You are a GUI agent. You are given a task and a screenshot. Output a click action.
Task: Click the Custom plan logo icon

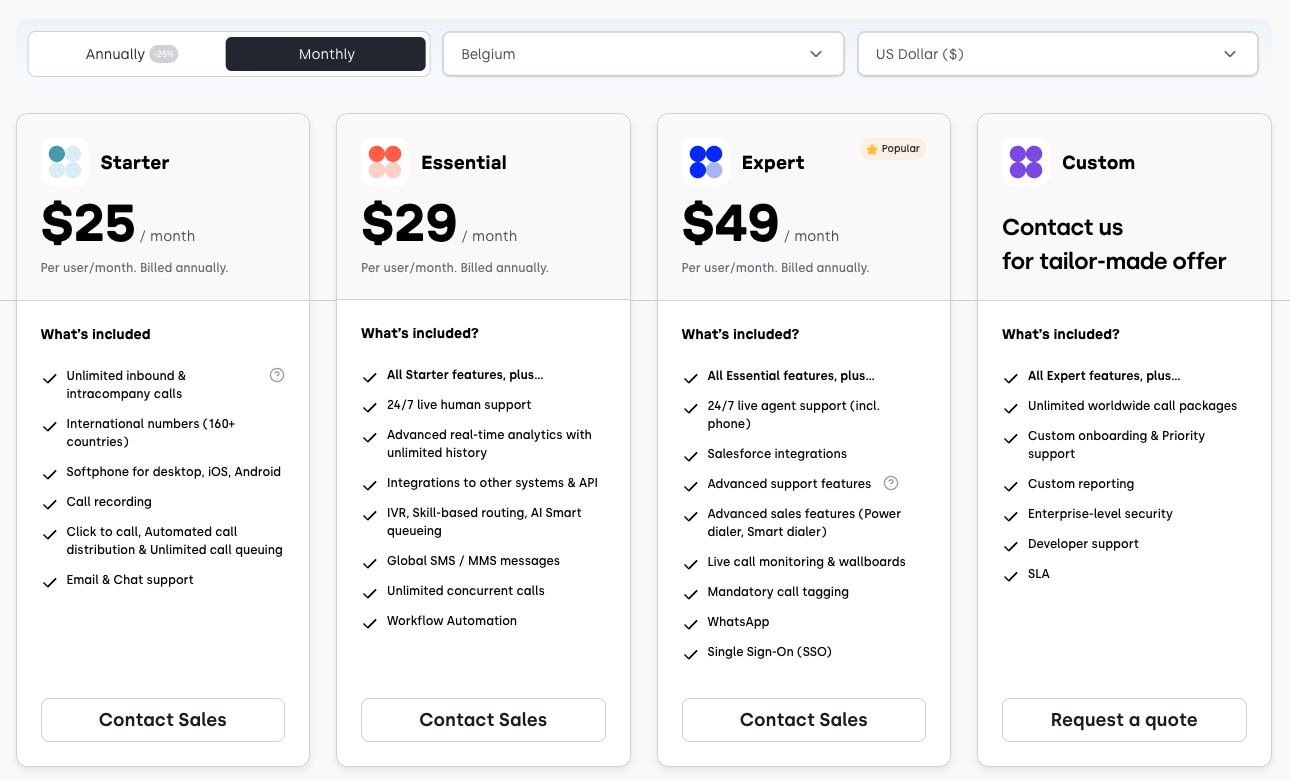1026,162
